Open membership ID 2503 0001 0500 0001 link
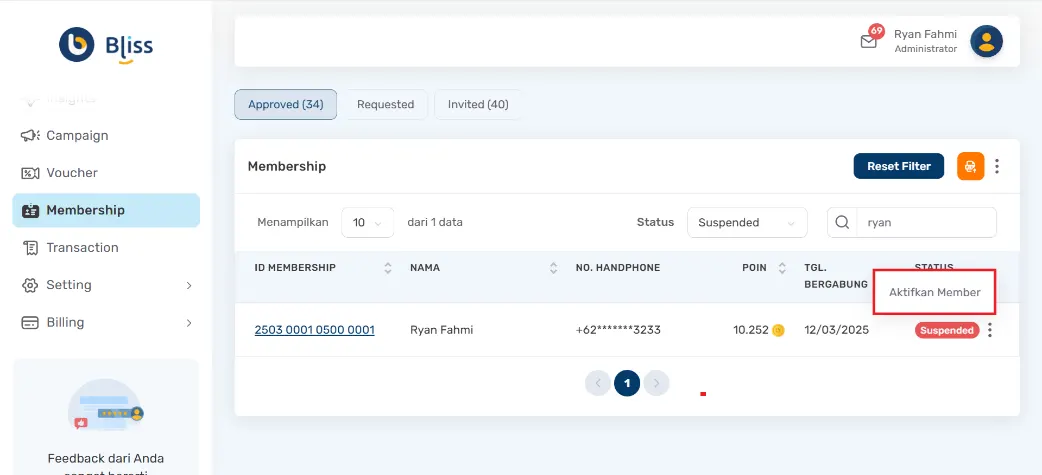1042x475 pixels. [x=314, y=330]
